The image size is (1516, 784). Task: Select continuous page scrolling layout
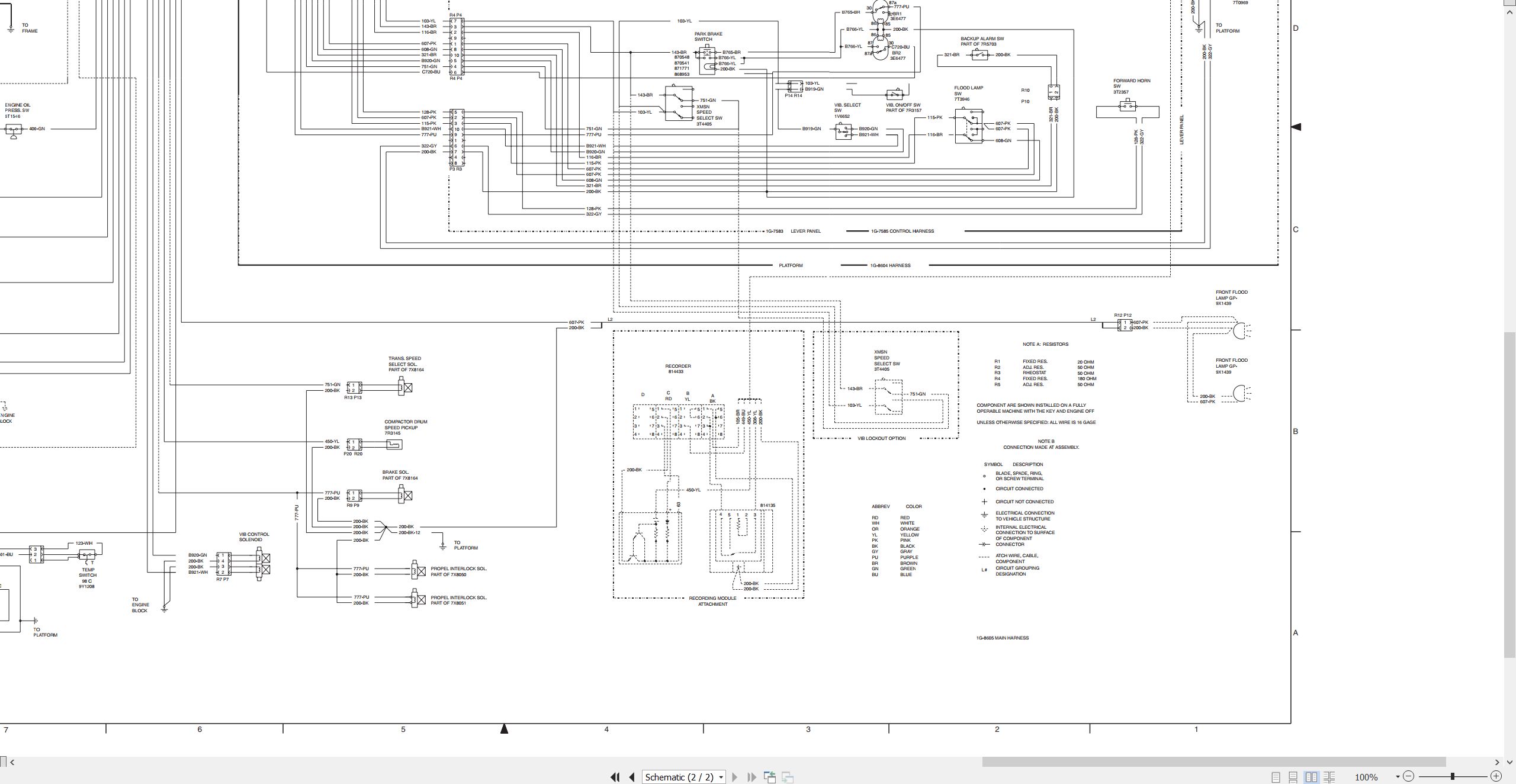tap(1293, 777)
